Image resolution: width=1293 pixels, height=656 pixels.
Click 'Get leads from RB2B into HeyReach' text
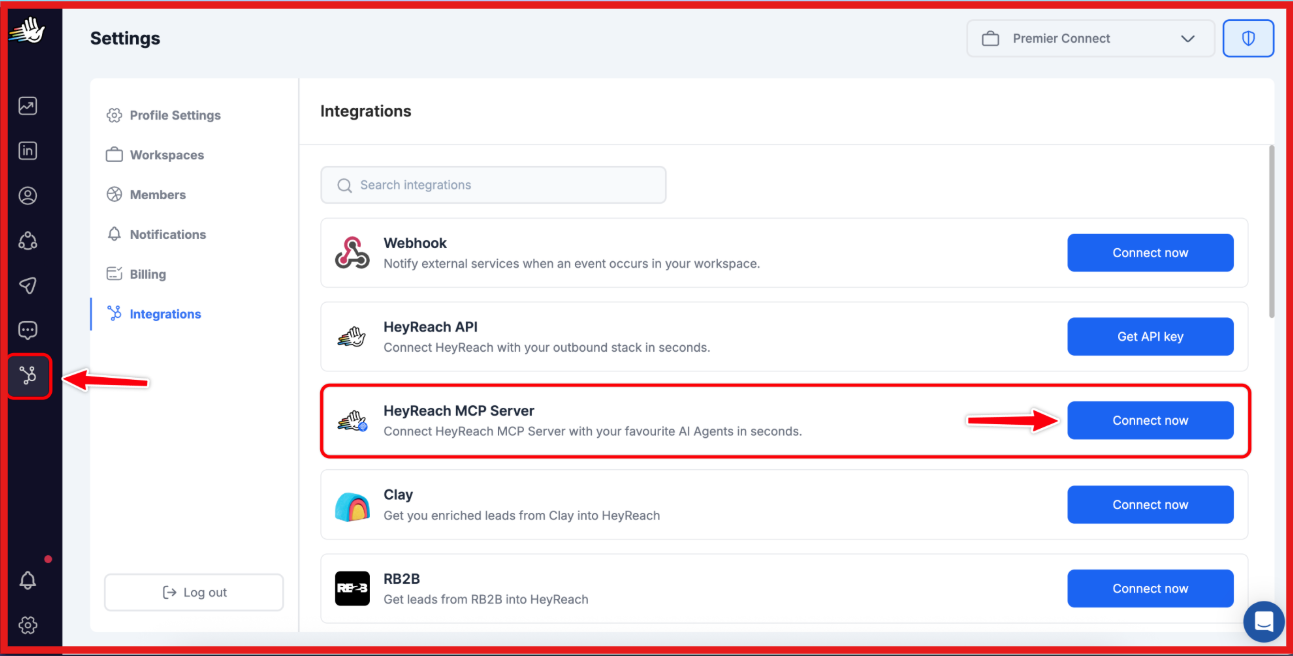[x=486, y=600]
